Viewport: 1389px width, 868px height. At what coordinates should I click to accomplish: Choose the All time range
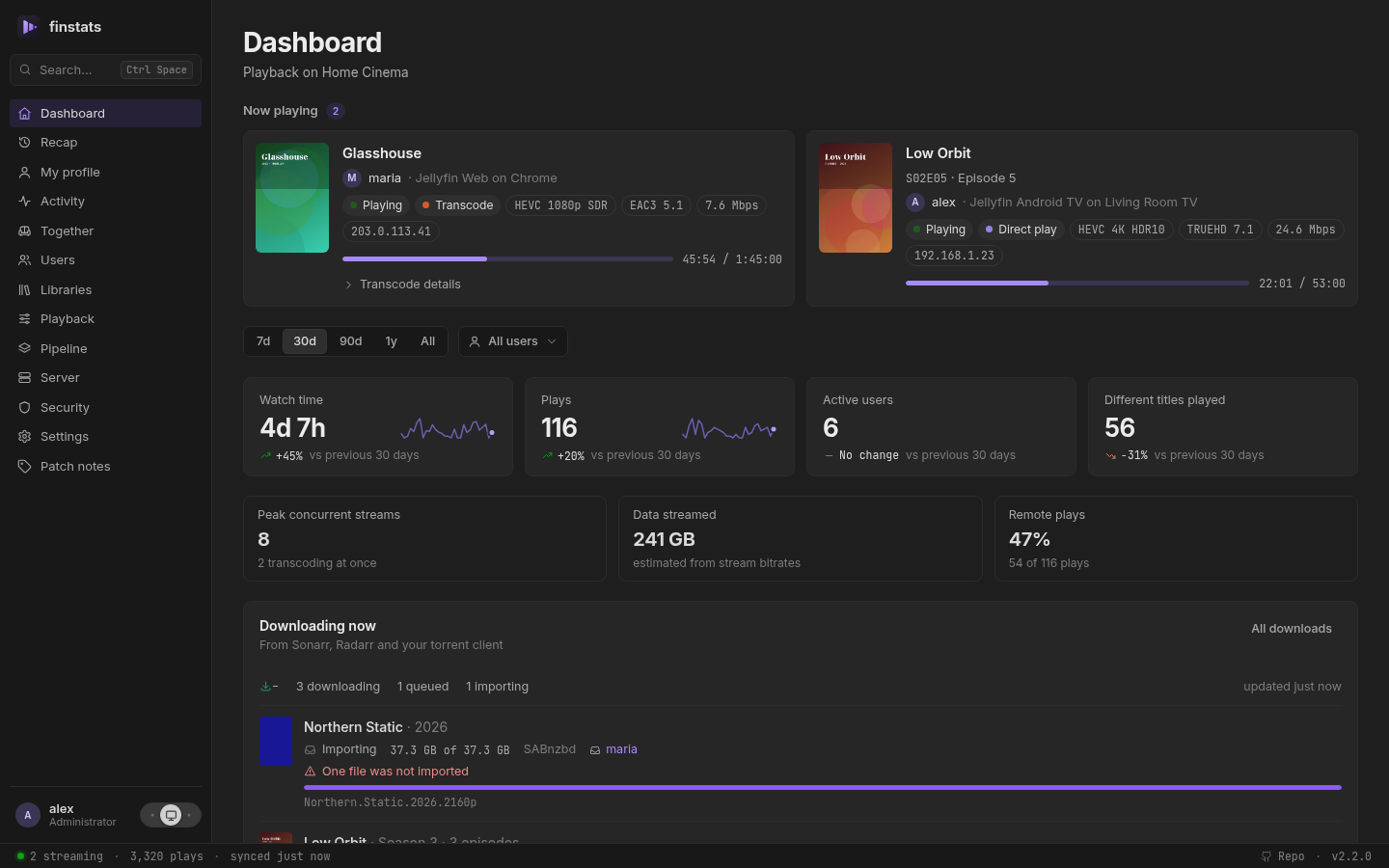[428, 341]
